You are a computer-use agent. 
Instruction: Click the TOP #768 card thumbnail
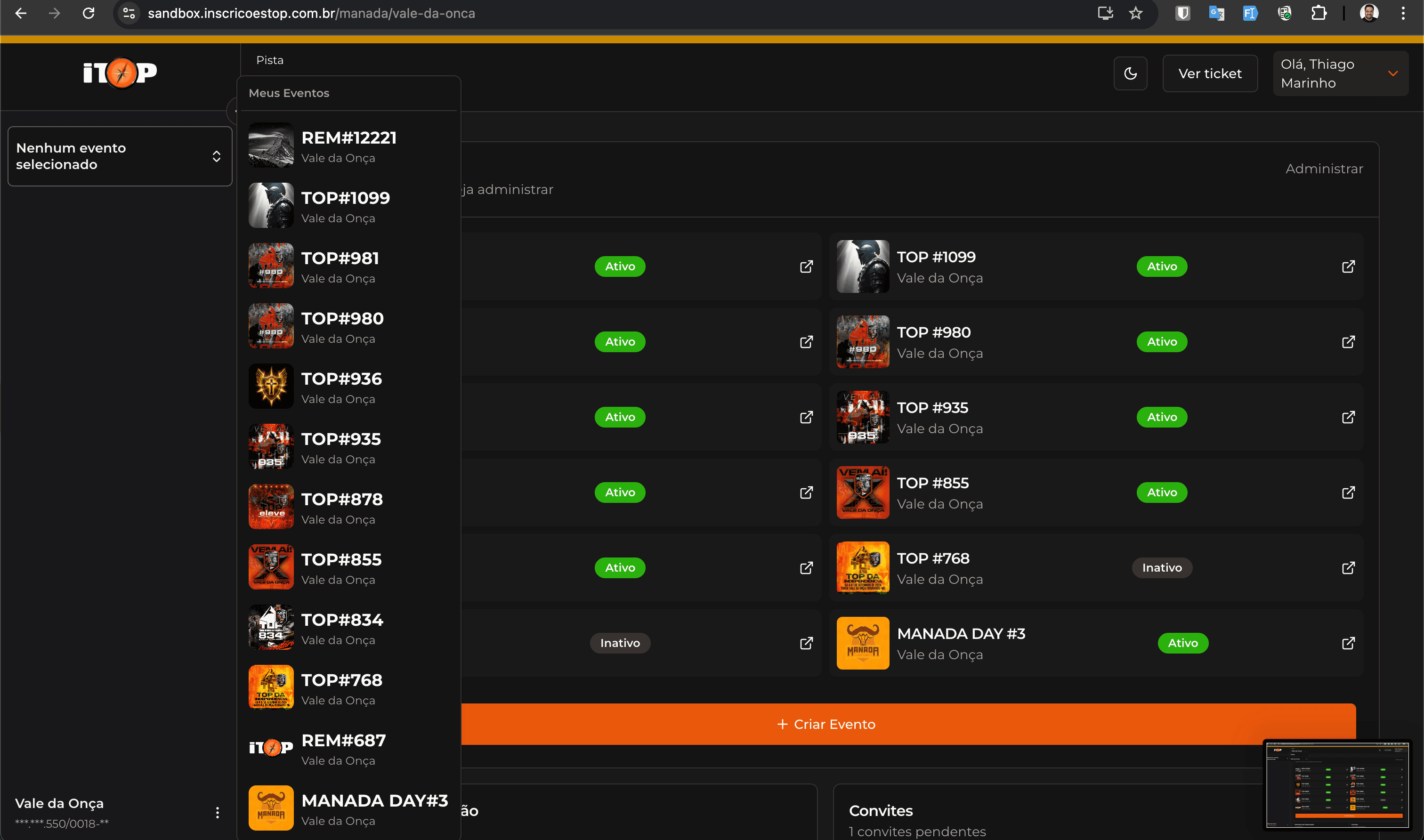point(863,568)
